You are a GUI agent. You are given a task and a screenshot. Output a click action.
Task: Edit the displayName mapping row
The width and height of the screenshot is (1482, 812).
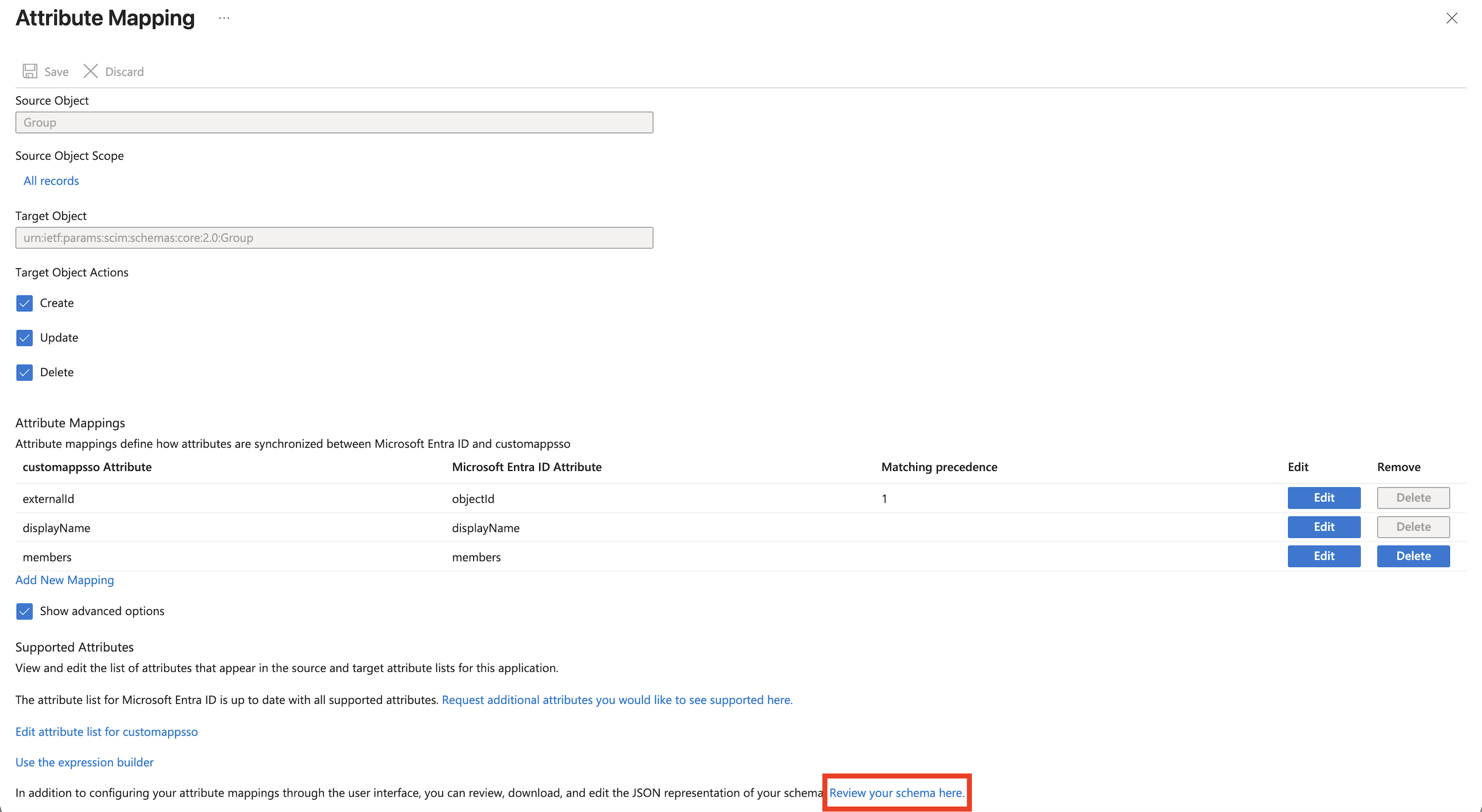tap(1323, 527)
